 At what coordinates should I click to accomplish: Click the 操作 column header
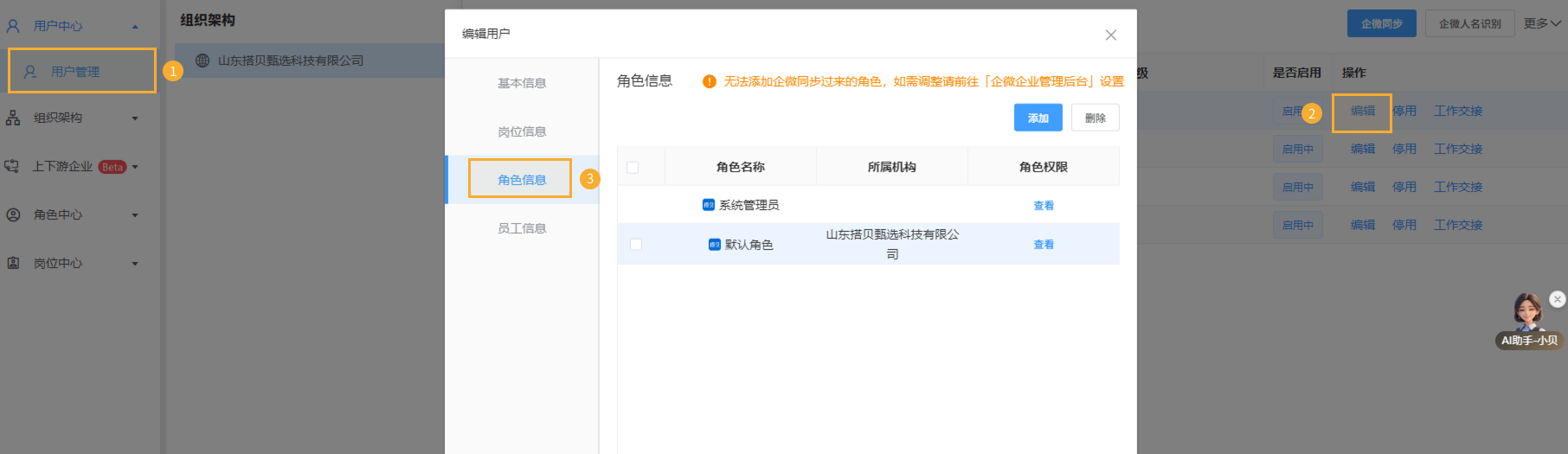click(1354, 73)
